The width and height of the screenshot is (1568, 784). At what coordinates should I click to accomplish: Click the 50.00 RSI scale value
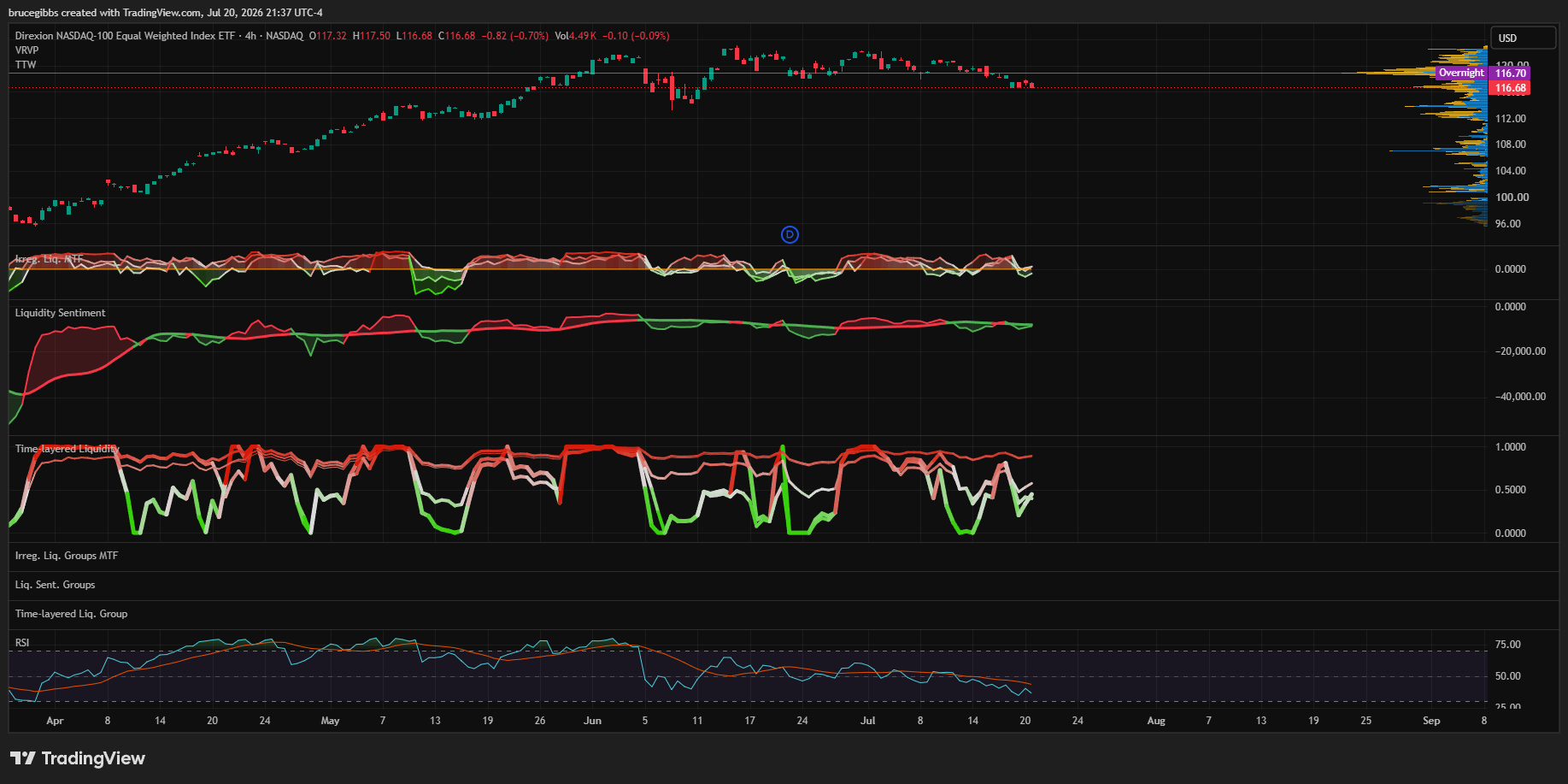[x=1507, y=676]
